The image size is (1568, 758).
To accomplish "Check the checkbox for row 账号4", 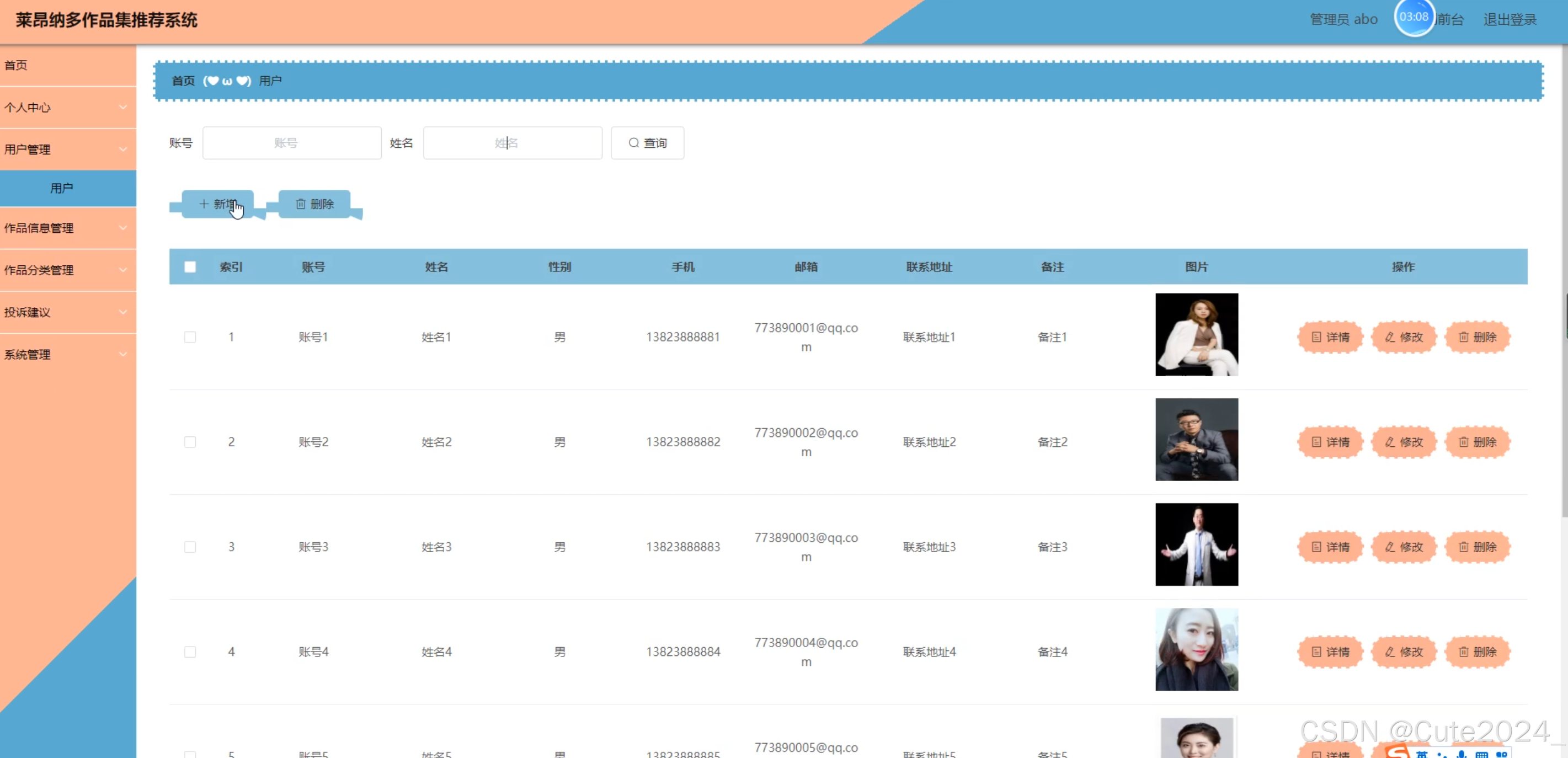I will coord(190,652).
